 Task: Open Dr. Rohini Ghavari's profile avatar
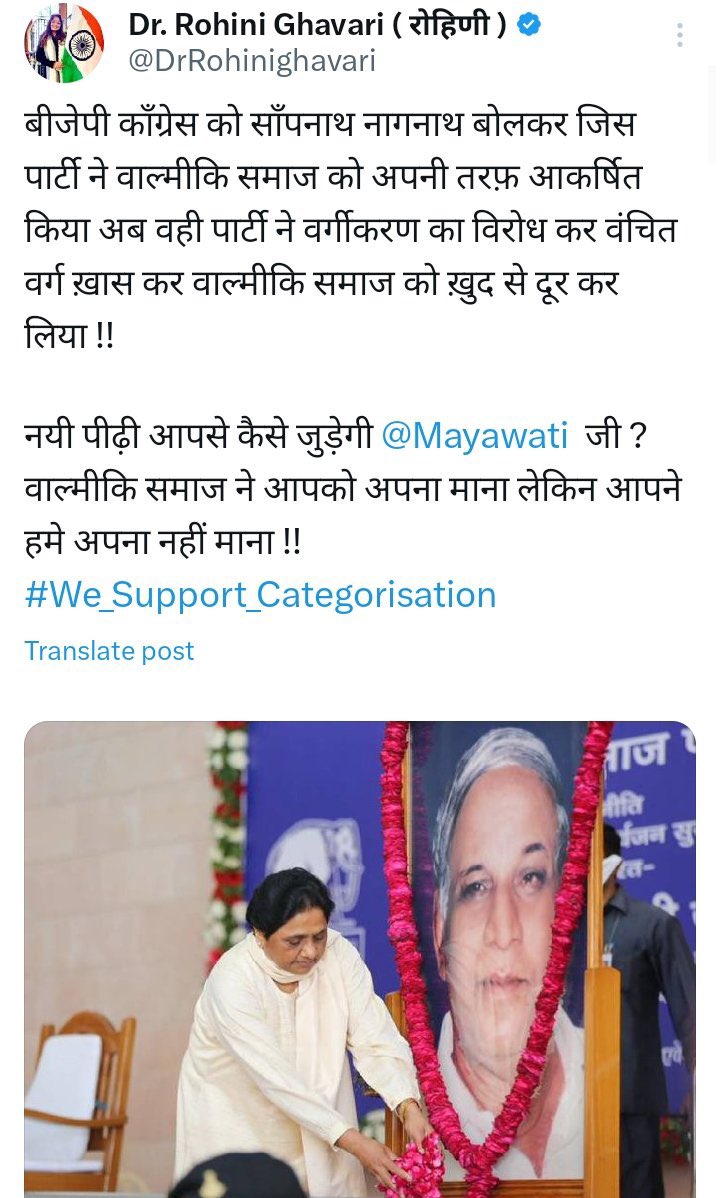64,44
